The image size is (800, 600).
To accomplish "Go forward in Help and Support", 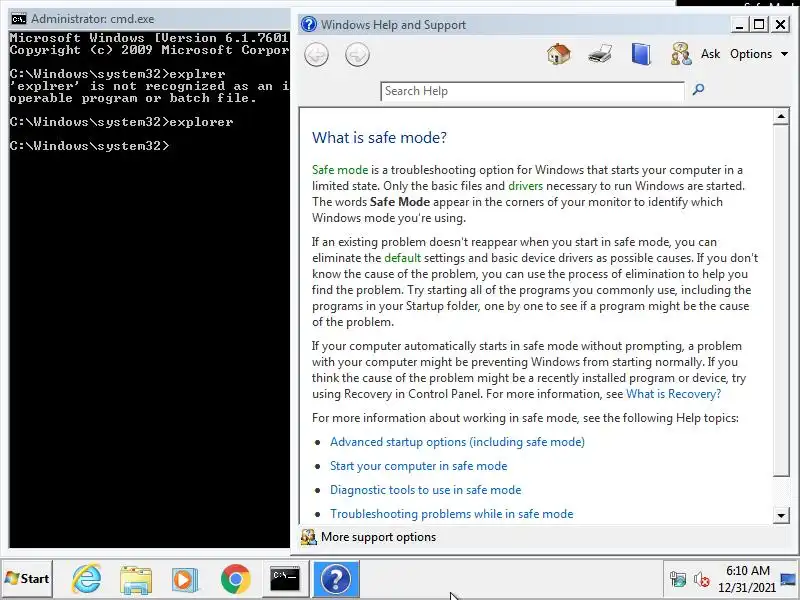I will pos(357,55).
